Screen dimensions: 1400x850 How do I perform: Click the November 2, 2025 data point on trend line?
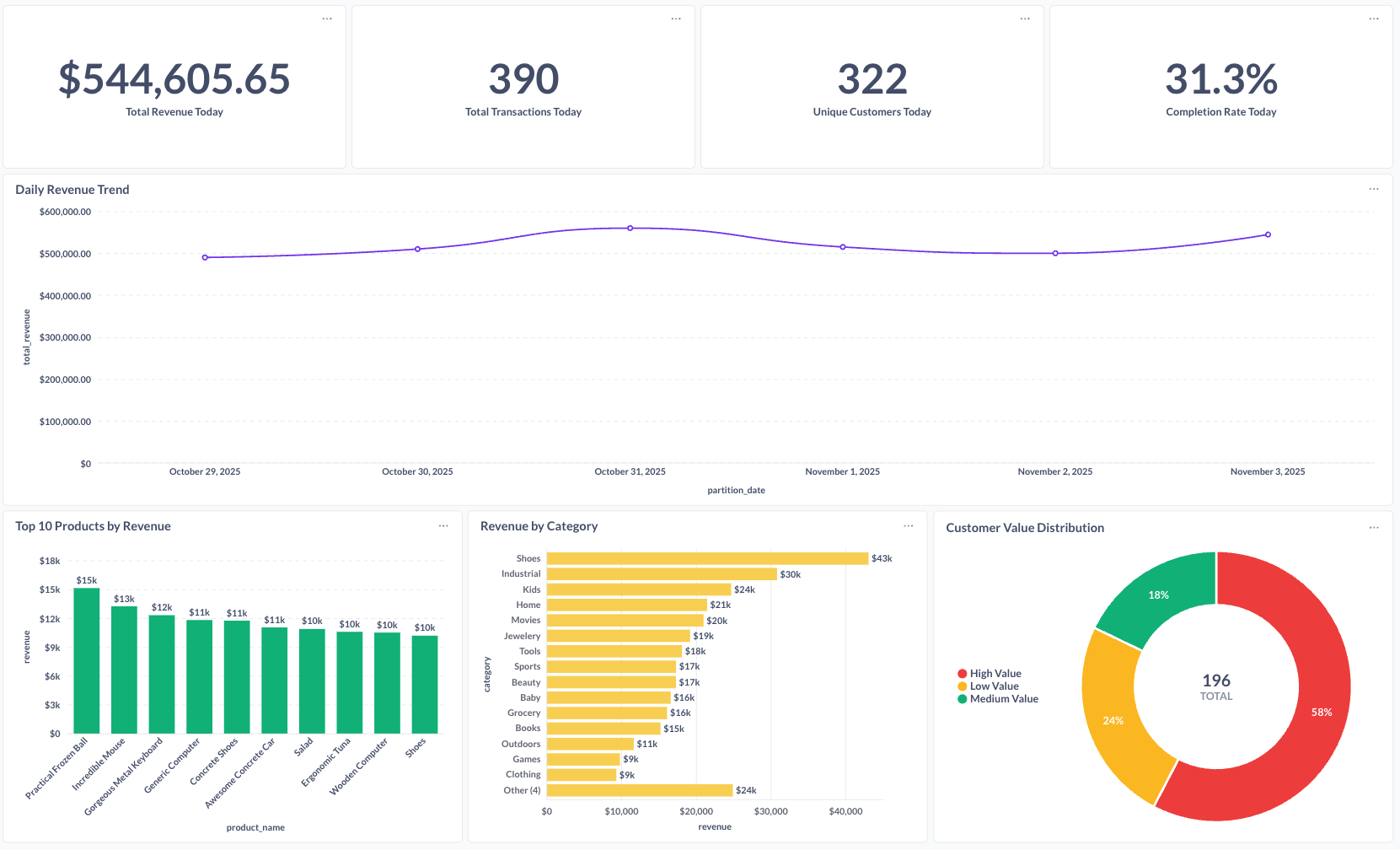click(x=1055, y=253)
